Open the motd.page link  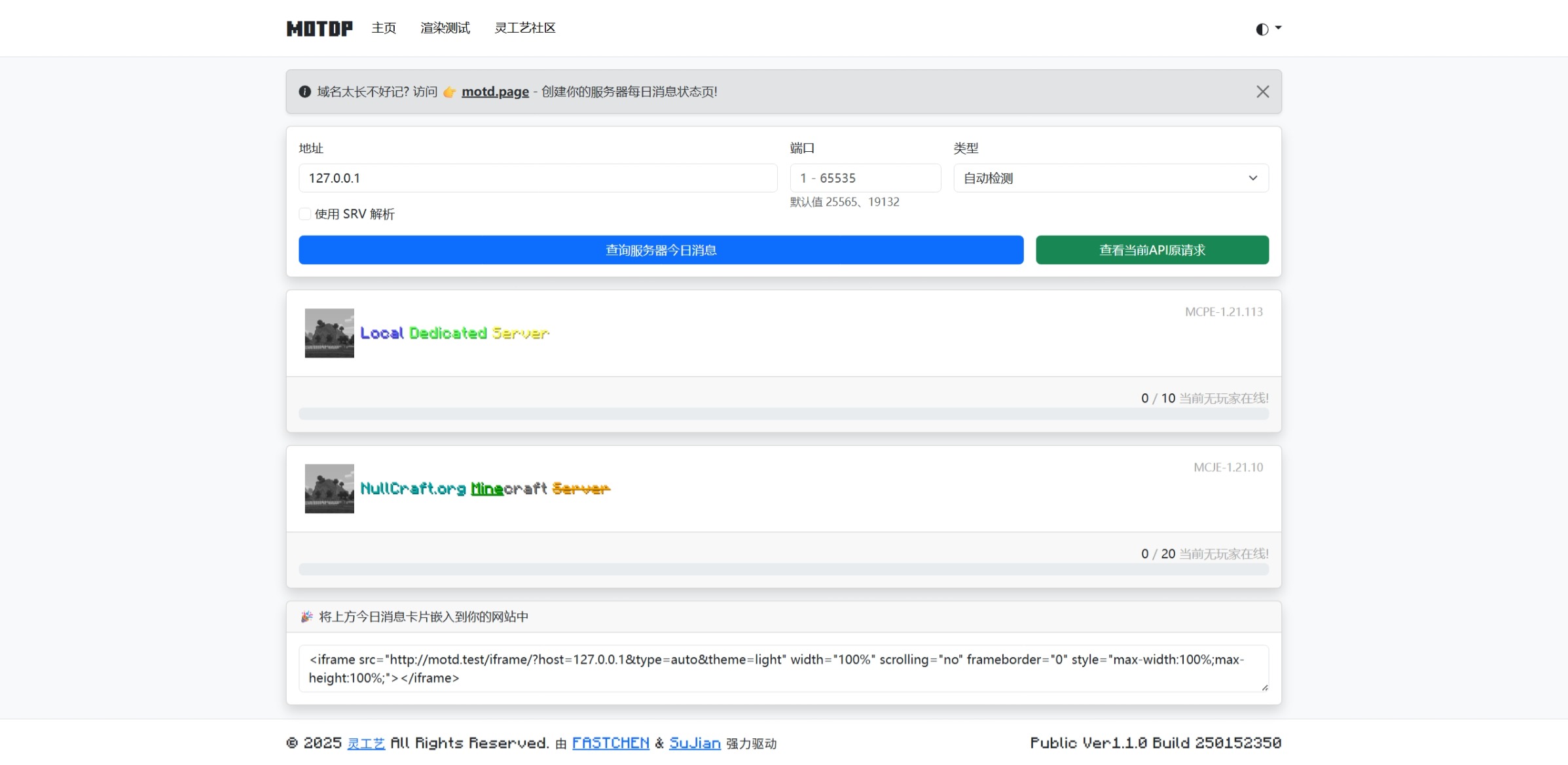point(495,92)
